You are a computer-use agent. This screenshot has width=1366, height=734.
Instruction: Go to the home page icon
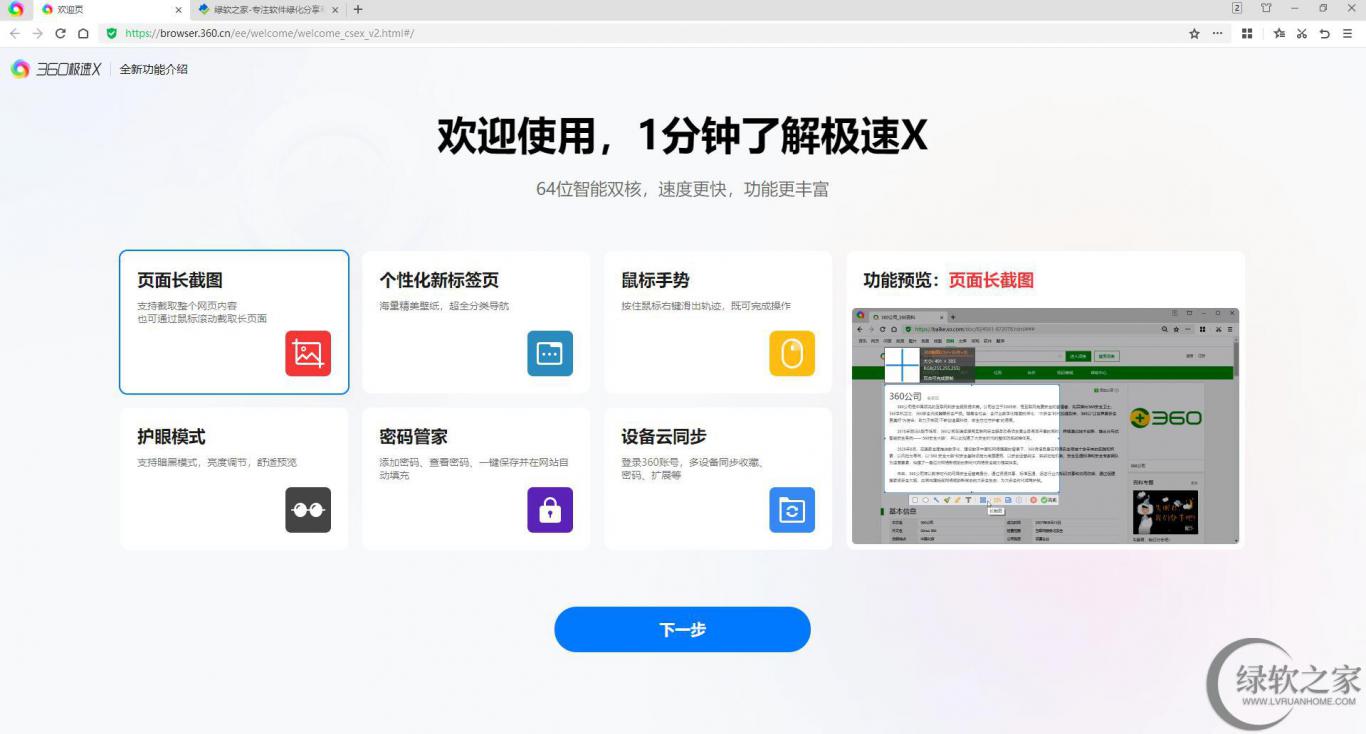click(83, 33)
